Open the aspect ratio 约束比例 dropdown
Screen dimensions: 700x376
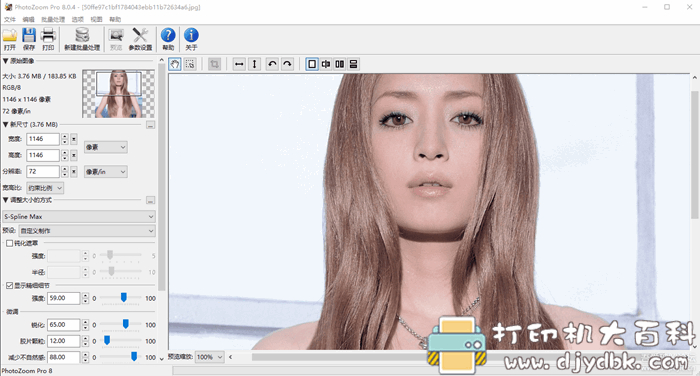pyautogui.click(x=45, y=188)
